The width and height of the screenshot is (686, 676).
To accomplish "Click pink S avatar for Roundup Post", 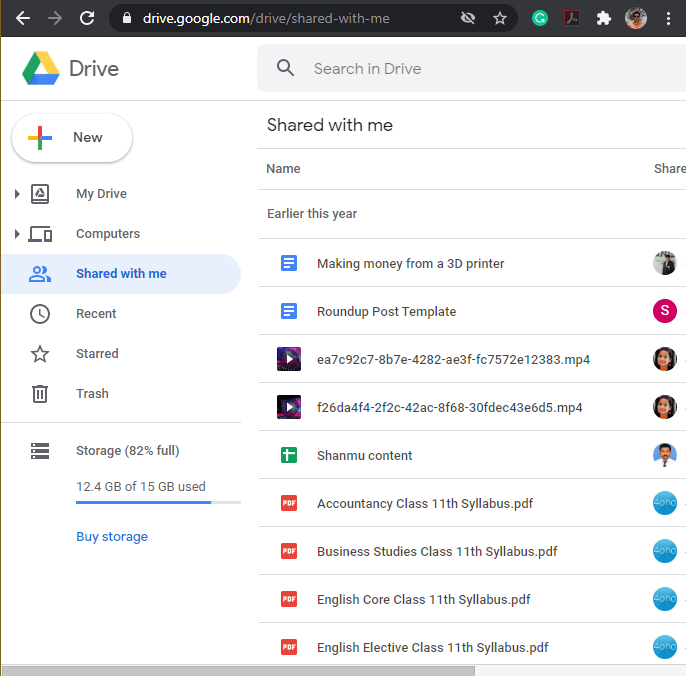I will 665,311.
